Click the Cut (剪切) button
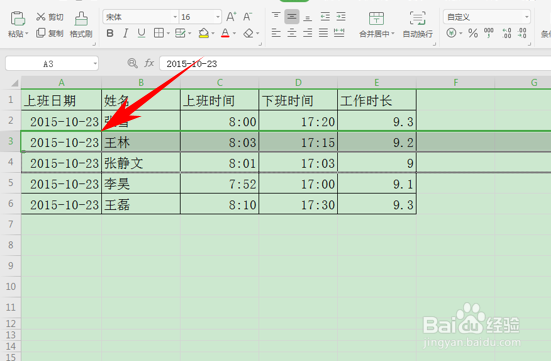The height and width of the screenshot is (362, 551). 50,17
